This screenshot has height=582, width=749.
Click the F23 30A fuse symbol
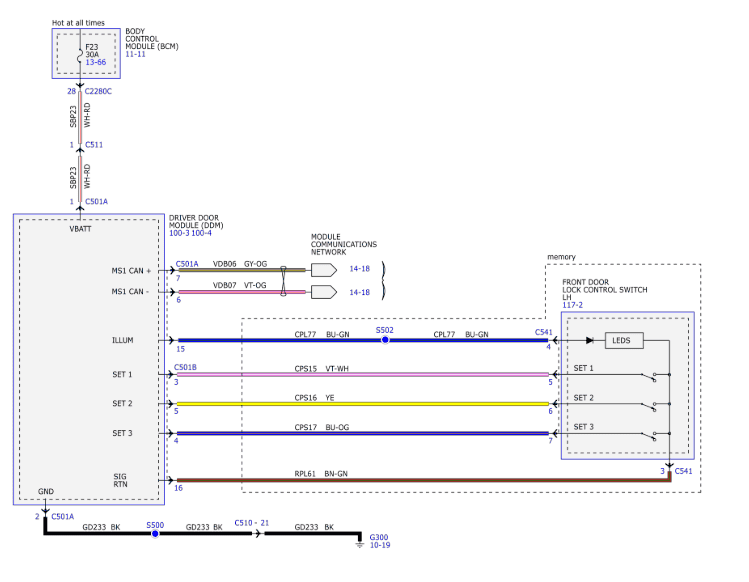[x=80, y=52]
